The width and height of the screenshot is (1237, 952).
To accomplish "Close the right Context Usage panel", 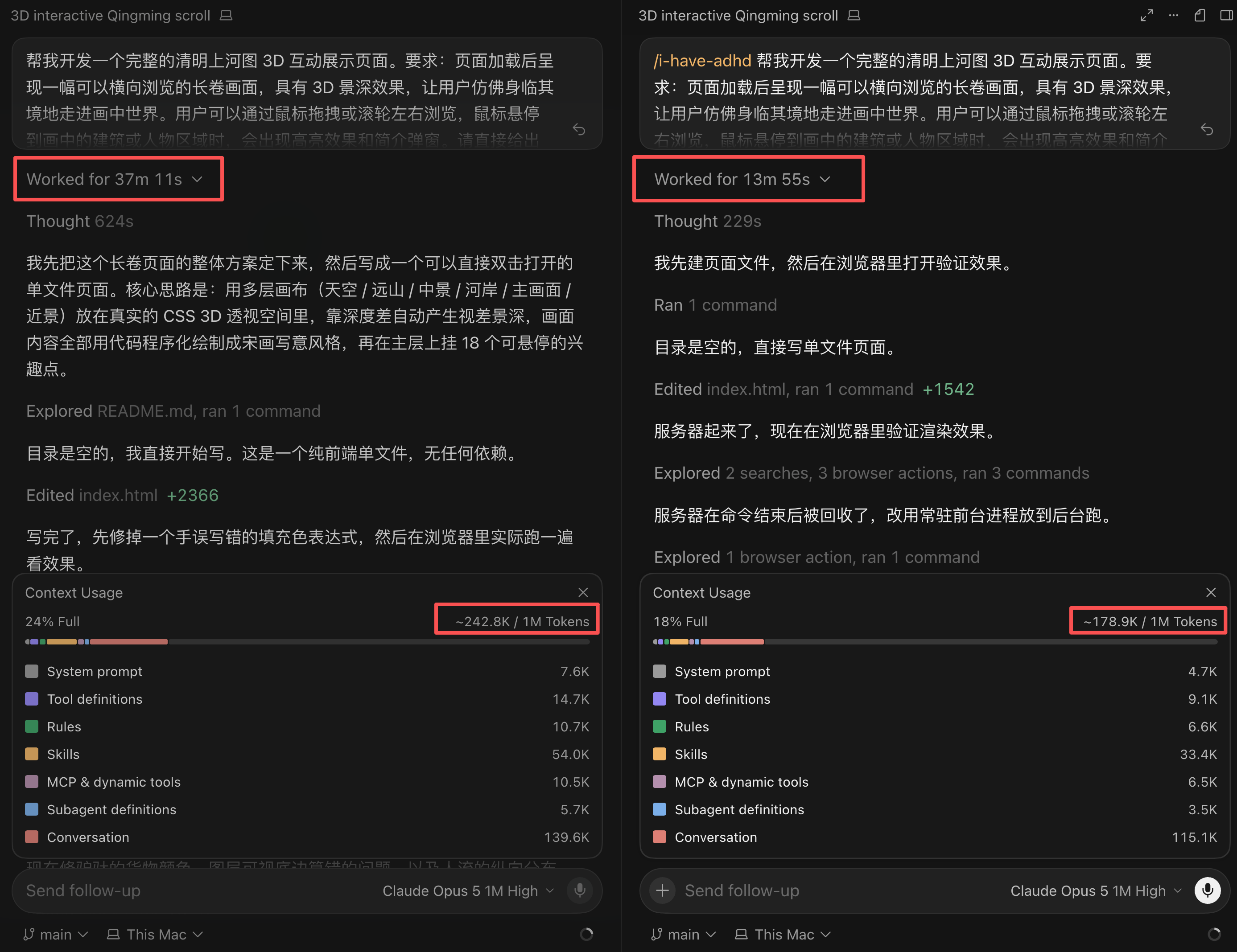I will coord(1210,592).
